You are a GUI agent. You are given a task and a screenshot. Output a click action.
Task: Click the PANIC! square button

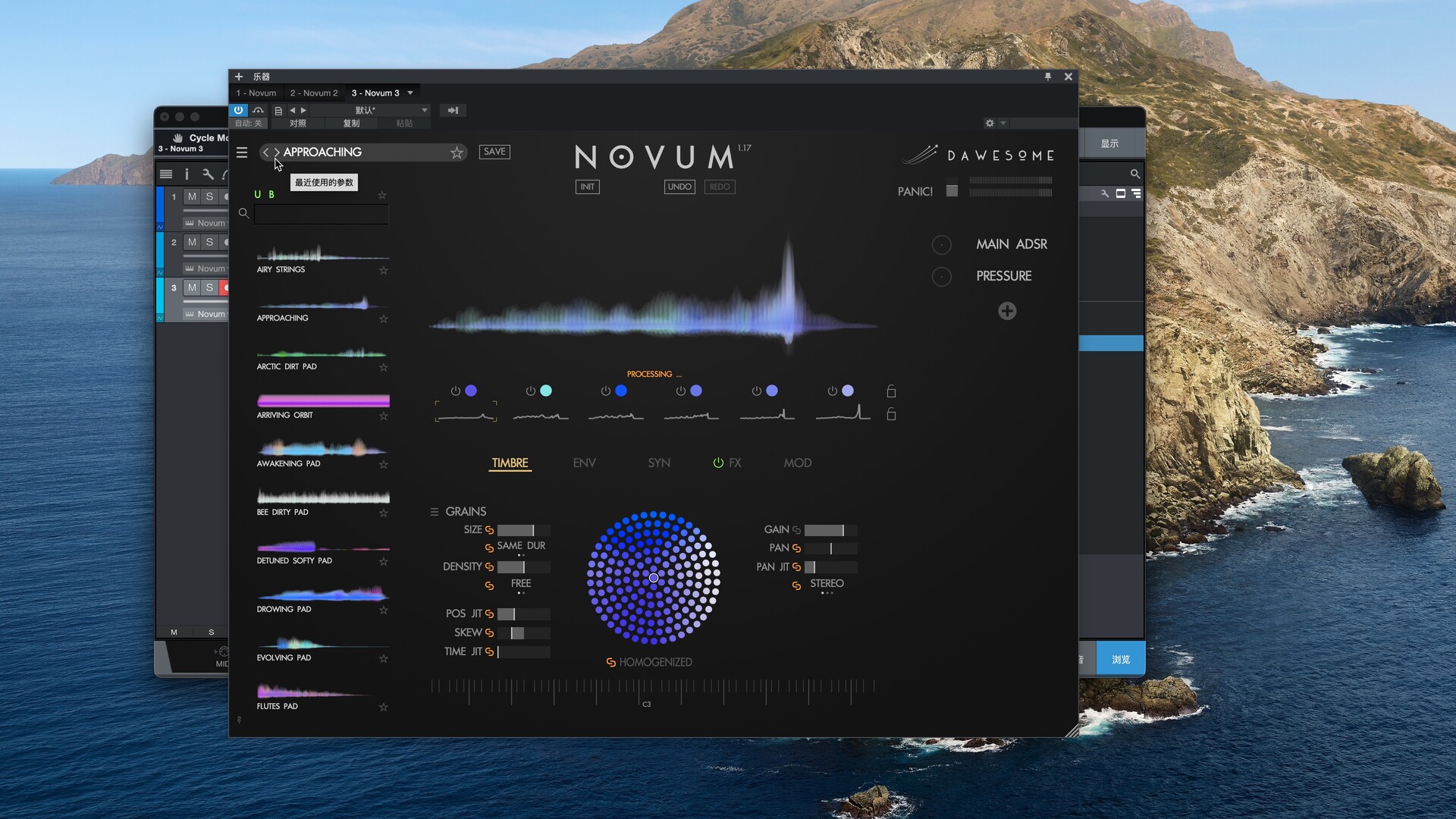point(952,191)
